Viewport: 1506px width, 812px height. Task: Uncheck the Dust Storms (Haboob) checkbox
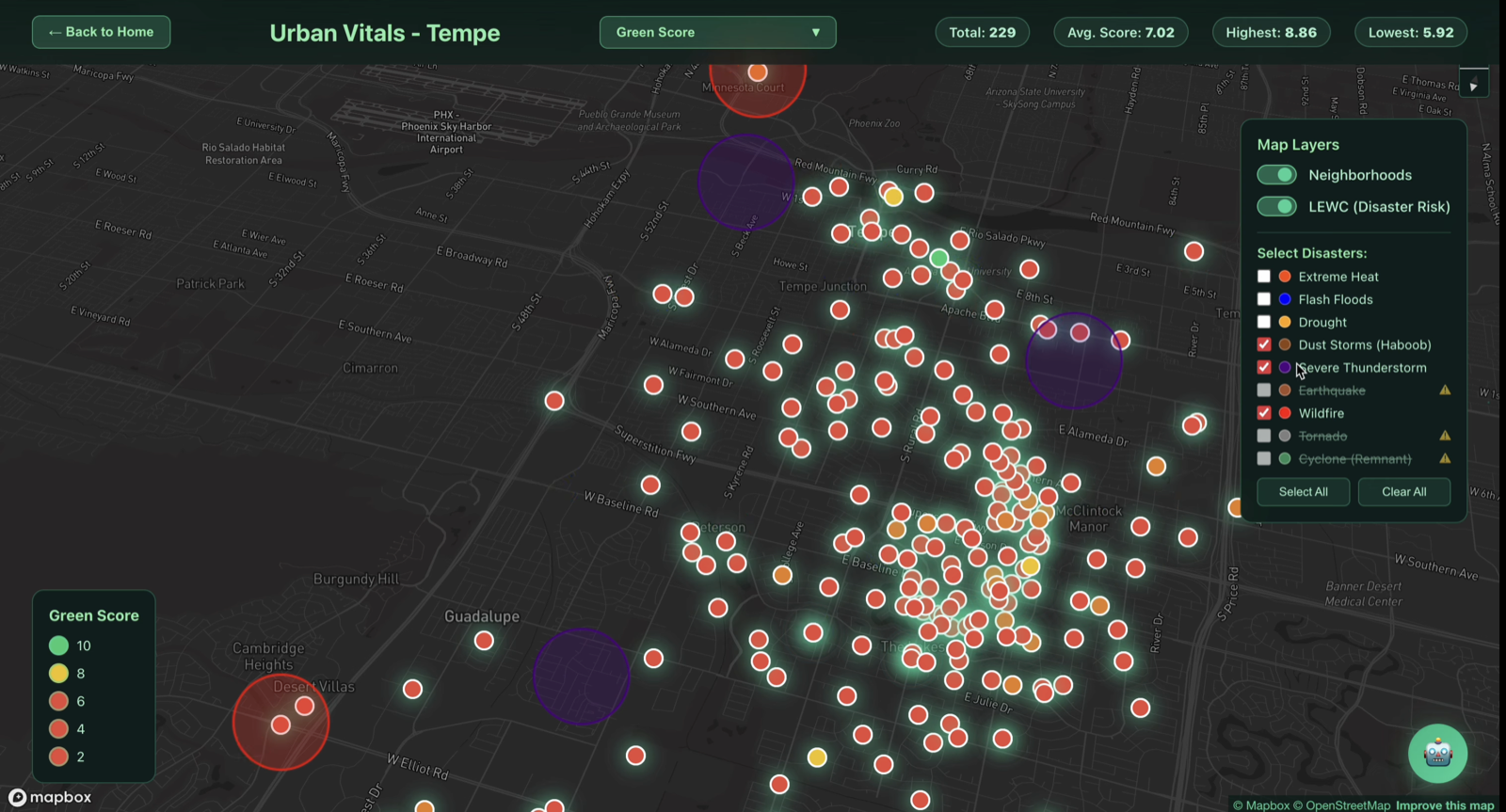pos(1264,344)
